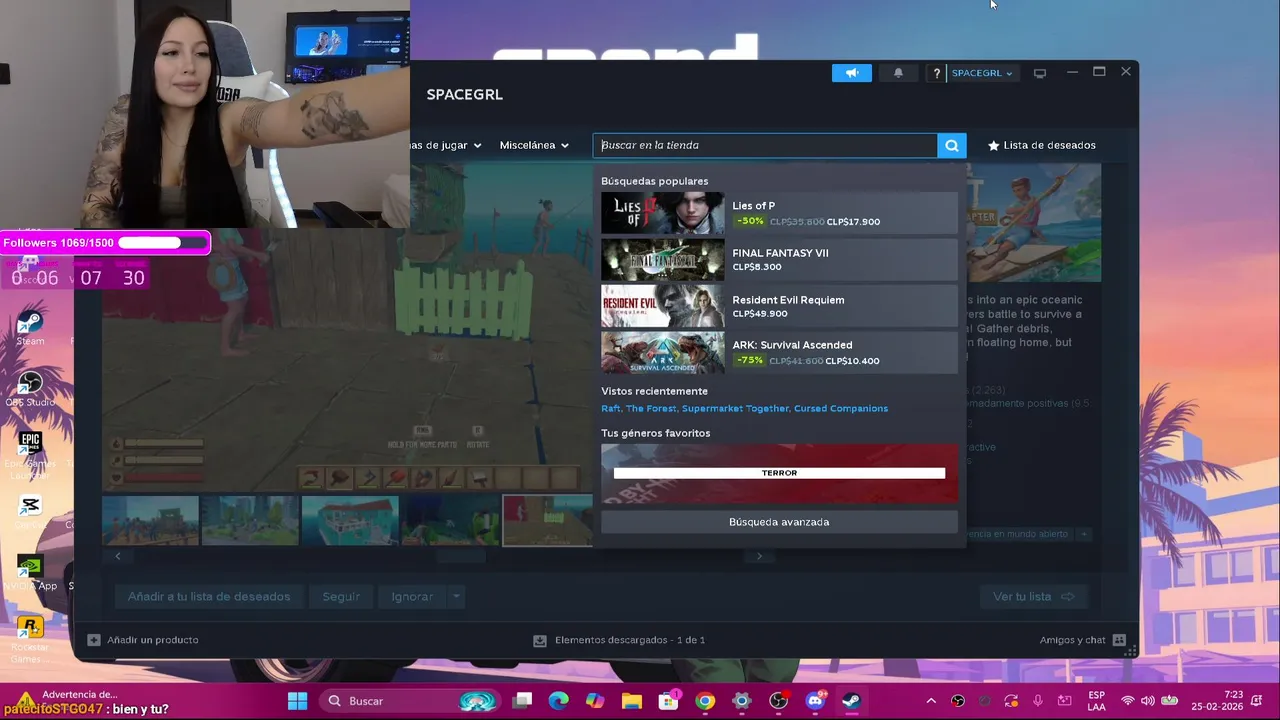Viewport: 1280px width, 720px height.
Task: Select the first Raft screenshot thumbnail
Action: pyautogui.click(x=150, y=520)
